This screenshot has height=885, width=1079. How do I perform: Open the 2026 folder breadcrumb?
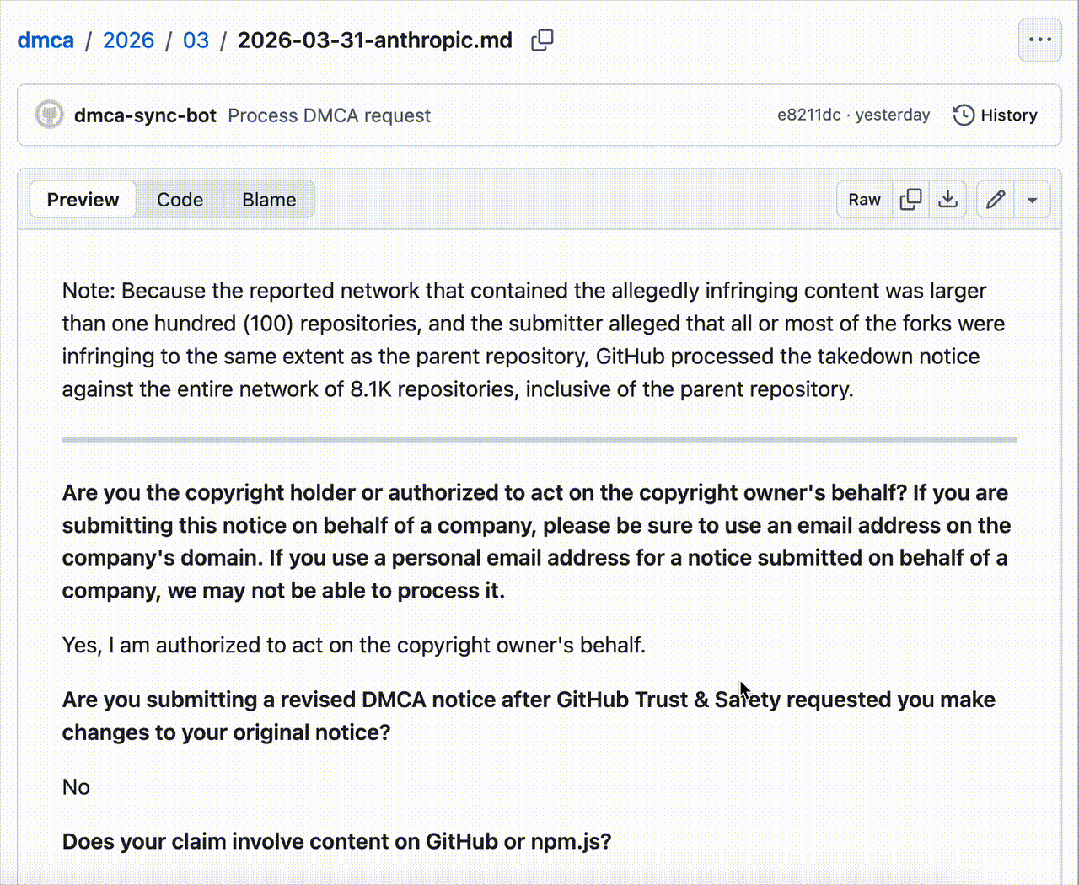click(129, 41)
